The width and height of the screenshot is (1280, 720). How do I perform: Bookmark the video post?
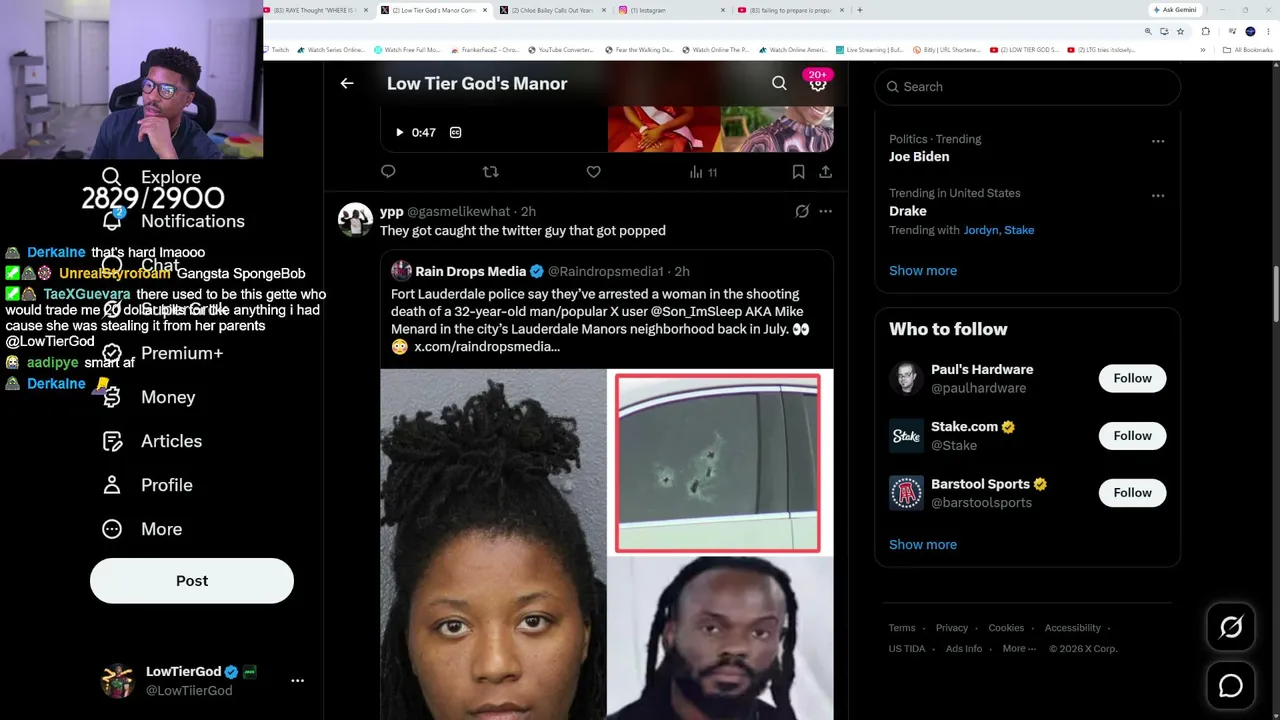(798, 172)
